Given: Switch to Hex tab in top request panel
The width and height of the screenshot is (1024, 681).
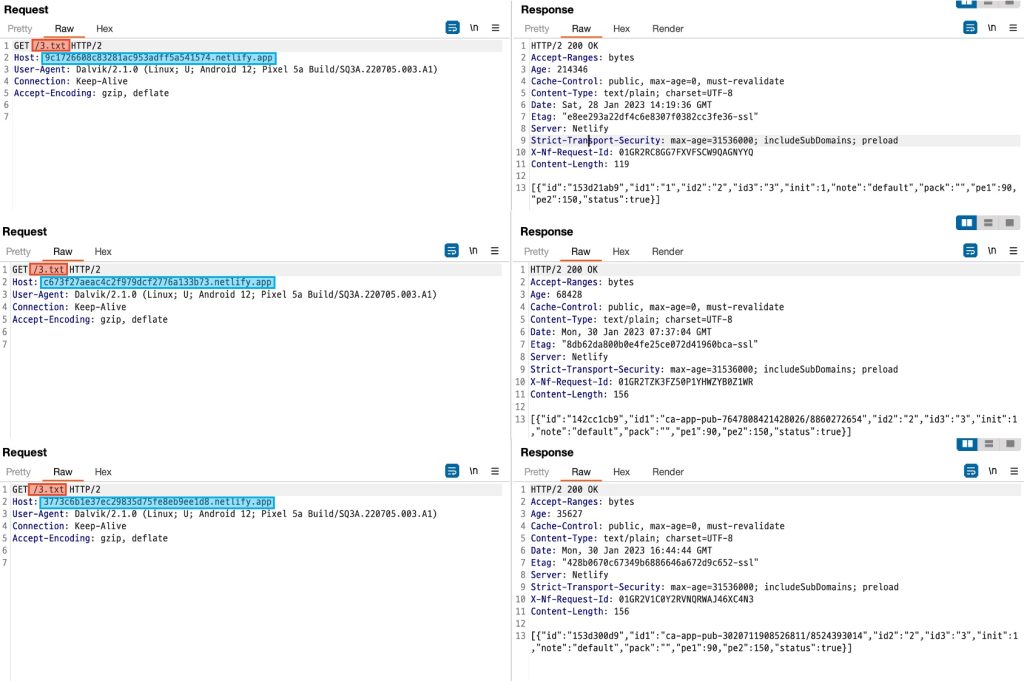Looking at the screenshot, I should (x=104, y=29).
